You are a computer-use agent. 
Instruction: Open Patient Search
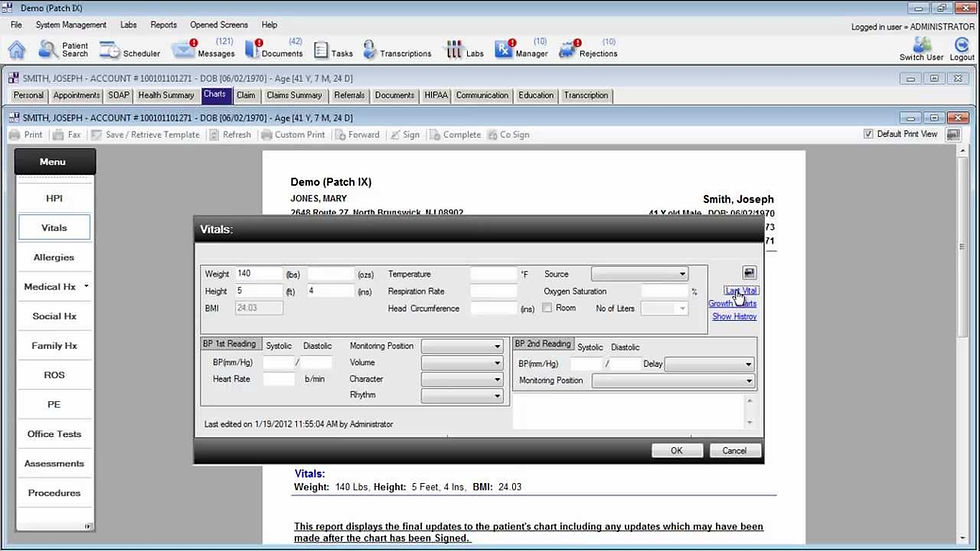[63, 49]
